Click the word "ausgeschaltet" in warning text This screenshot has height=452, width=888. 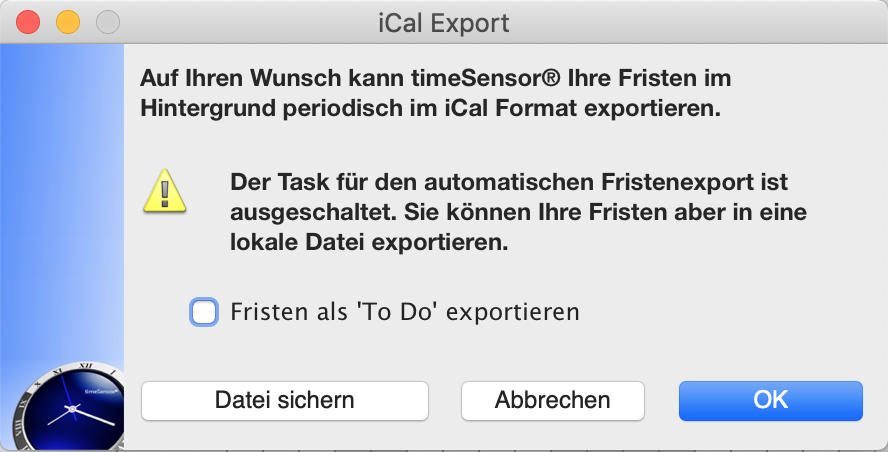[x=314, y=212]
